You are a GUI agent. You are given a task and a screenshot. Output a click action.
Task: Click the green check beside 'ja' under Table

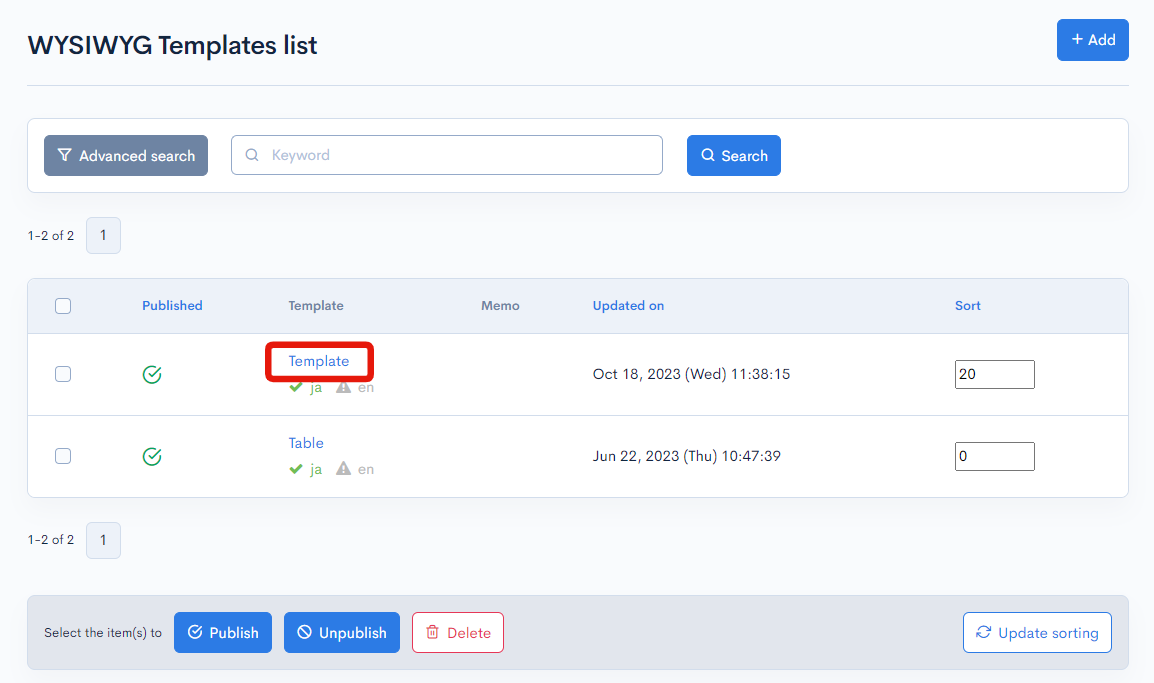(x=296, y=469)
